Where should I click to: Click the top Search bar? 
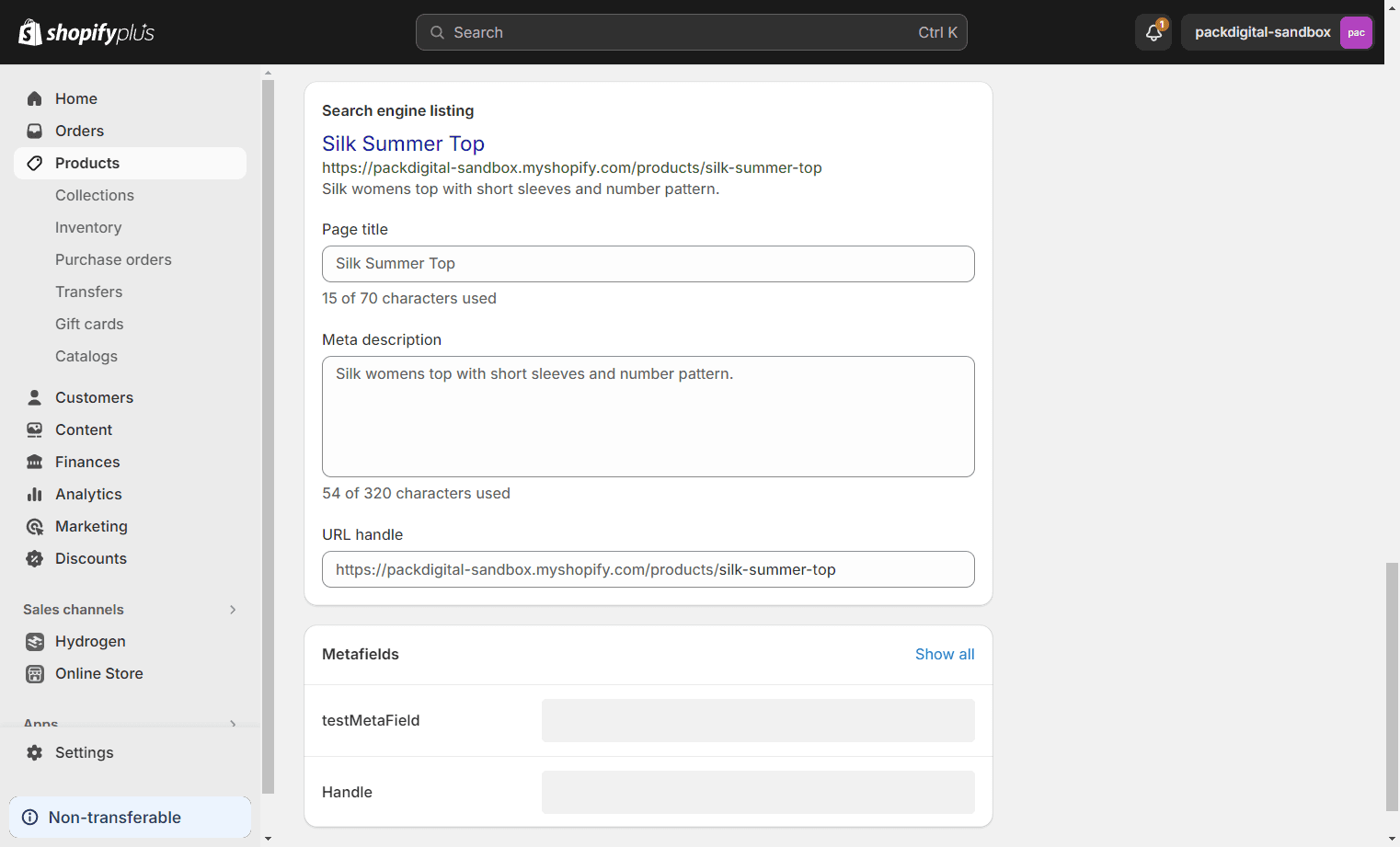click(691, 32)
